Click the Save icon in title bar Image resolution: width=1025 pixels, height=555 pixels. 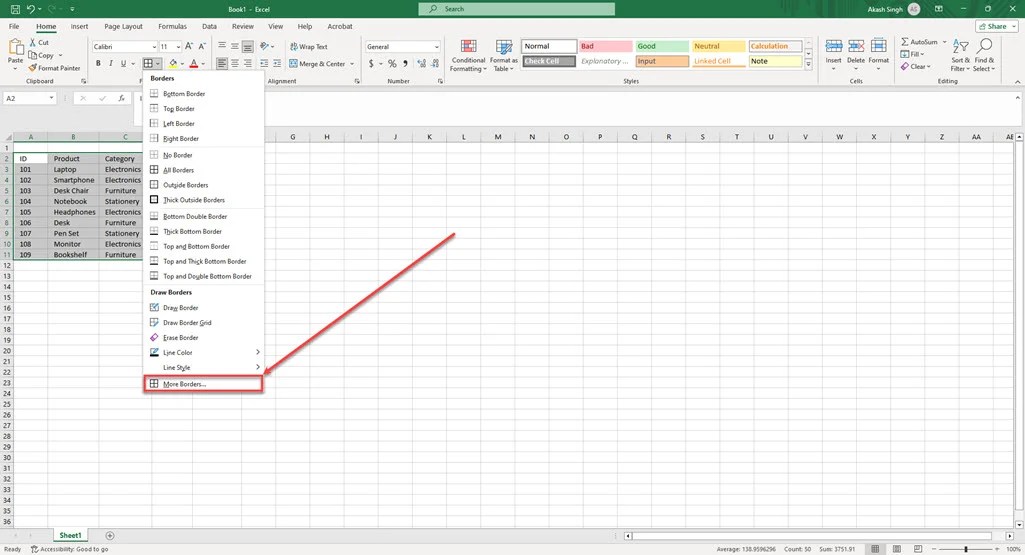tap(15, 9)
